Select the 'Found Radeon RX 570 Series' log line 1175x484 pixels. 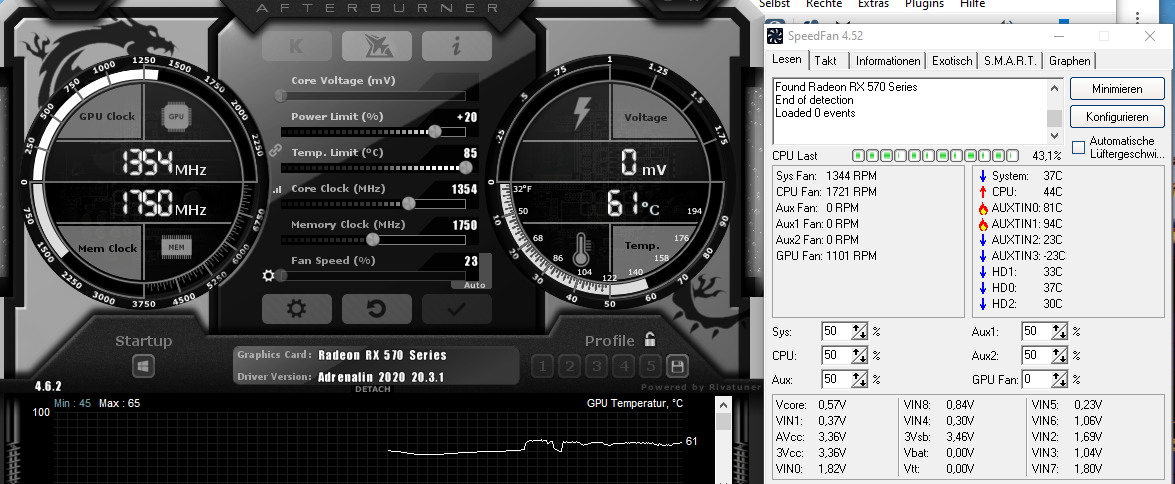[x=846, y=87]
